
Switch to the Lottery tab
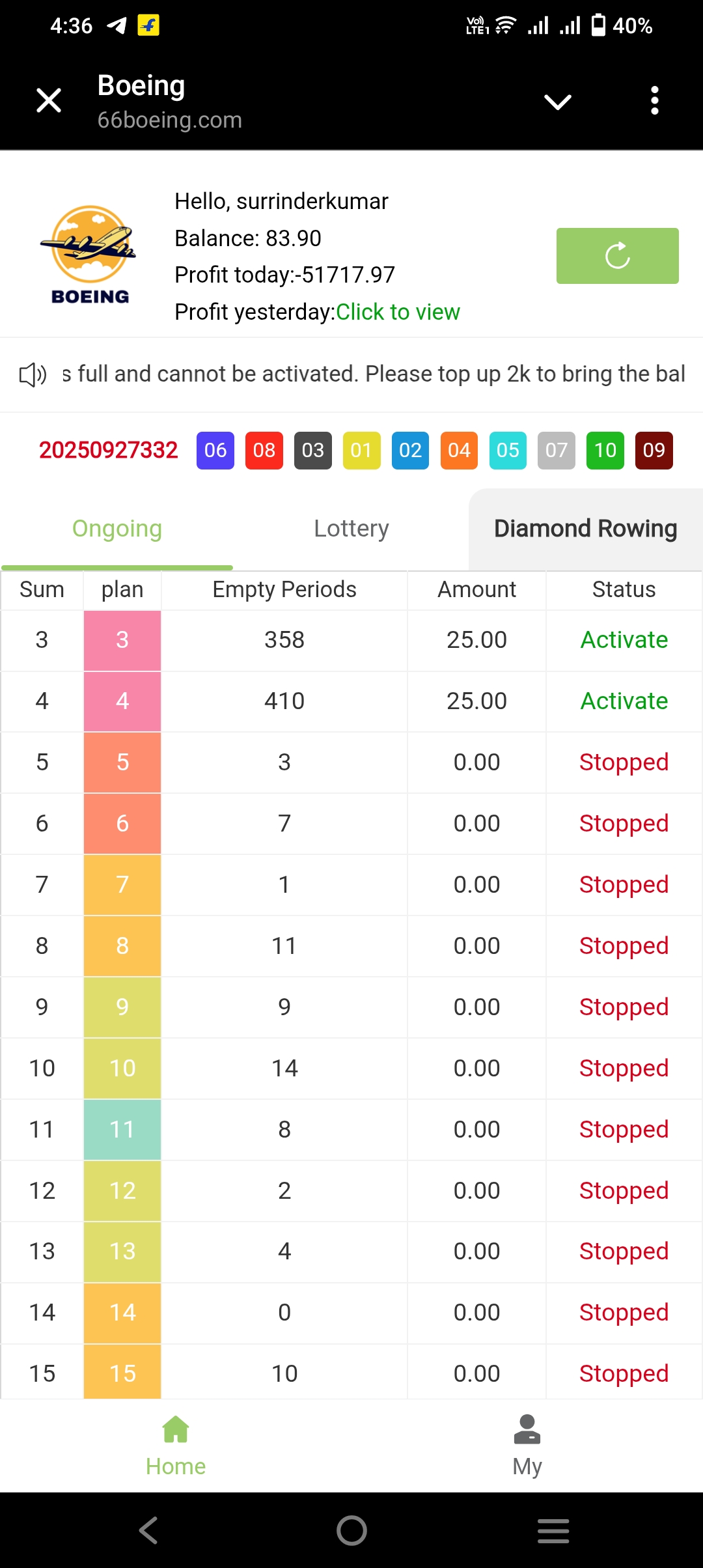coord(351,529)
